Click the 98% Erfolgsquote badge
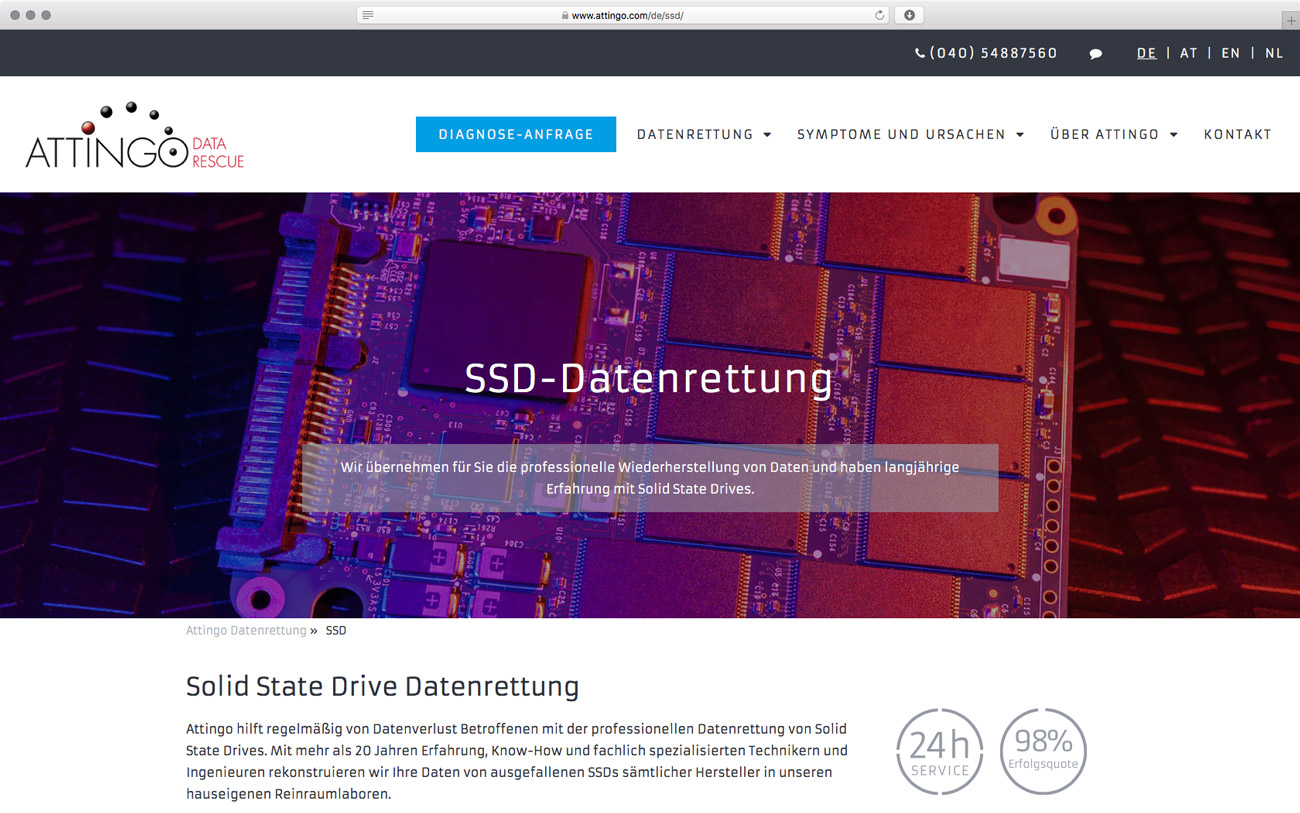 pyautogui.click(x=1043, y=752)
